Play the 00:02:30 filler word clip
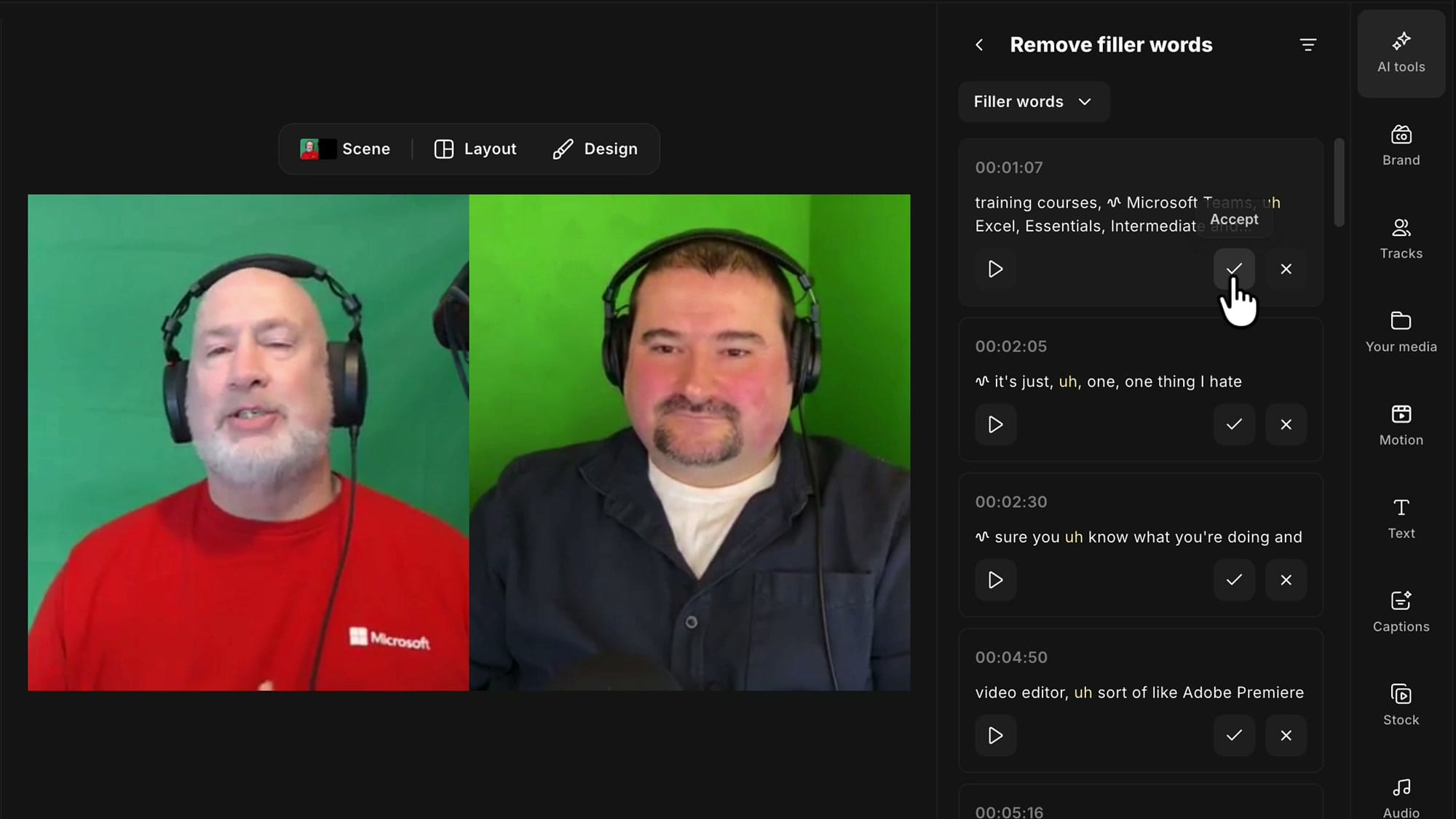 (995, 580)
